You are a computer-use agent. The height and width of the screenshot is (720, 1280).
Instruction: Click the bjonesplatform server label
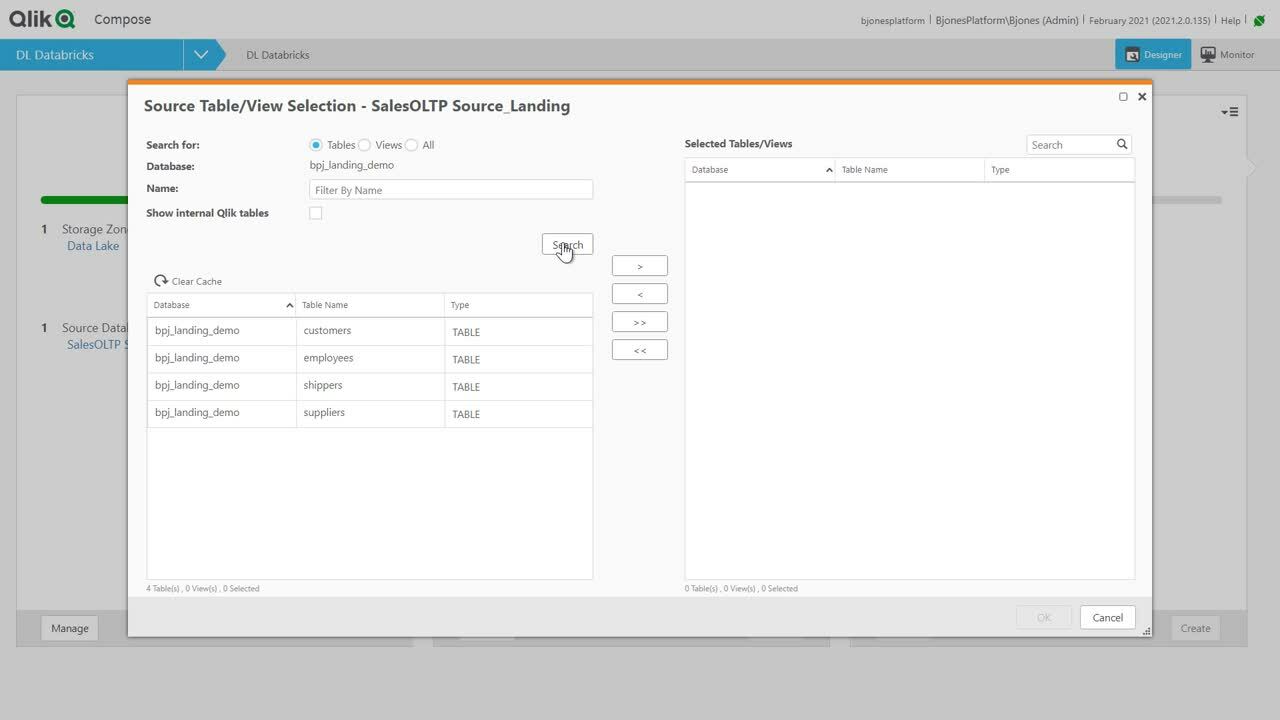click(x=892, y=20)
